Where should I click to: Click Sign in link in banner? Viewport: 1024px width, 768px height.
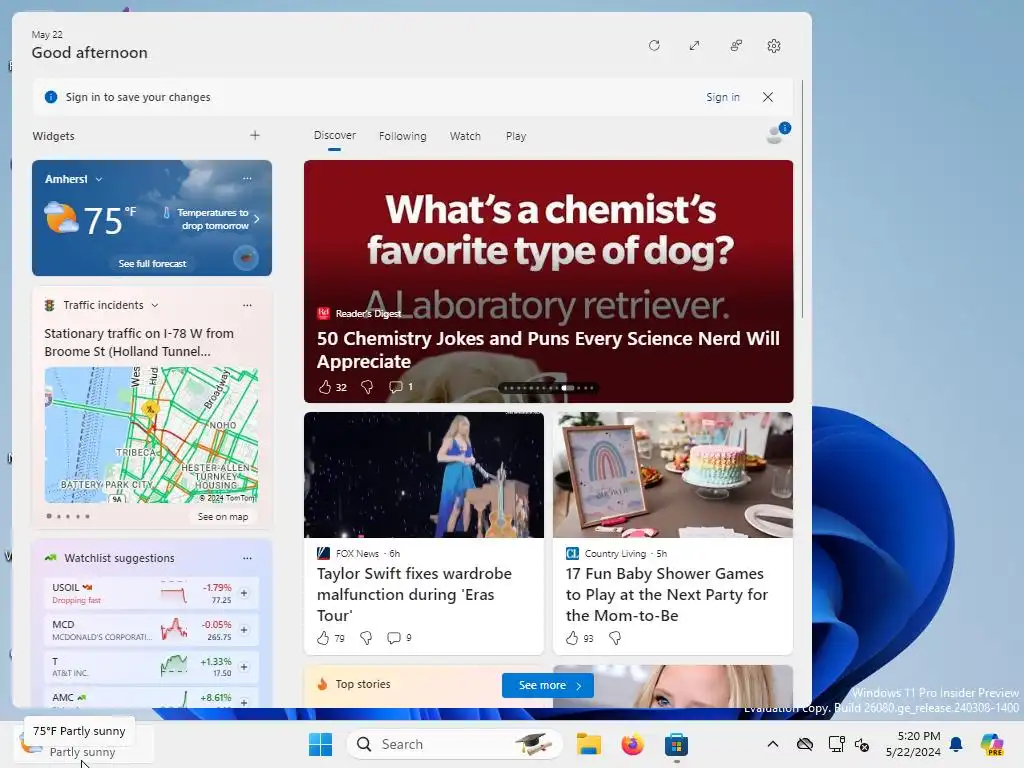pos(723,97)
